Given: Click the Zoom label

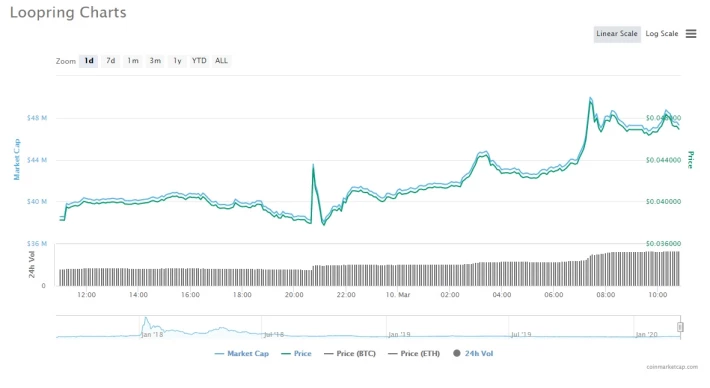Looking at the screenshot, I should pyautogui.click(x=66, y=61).
